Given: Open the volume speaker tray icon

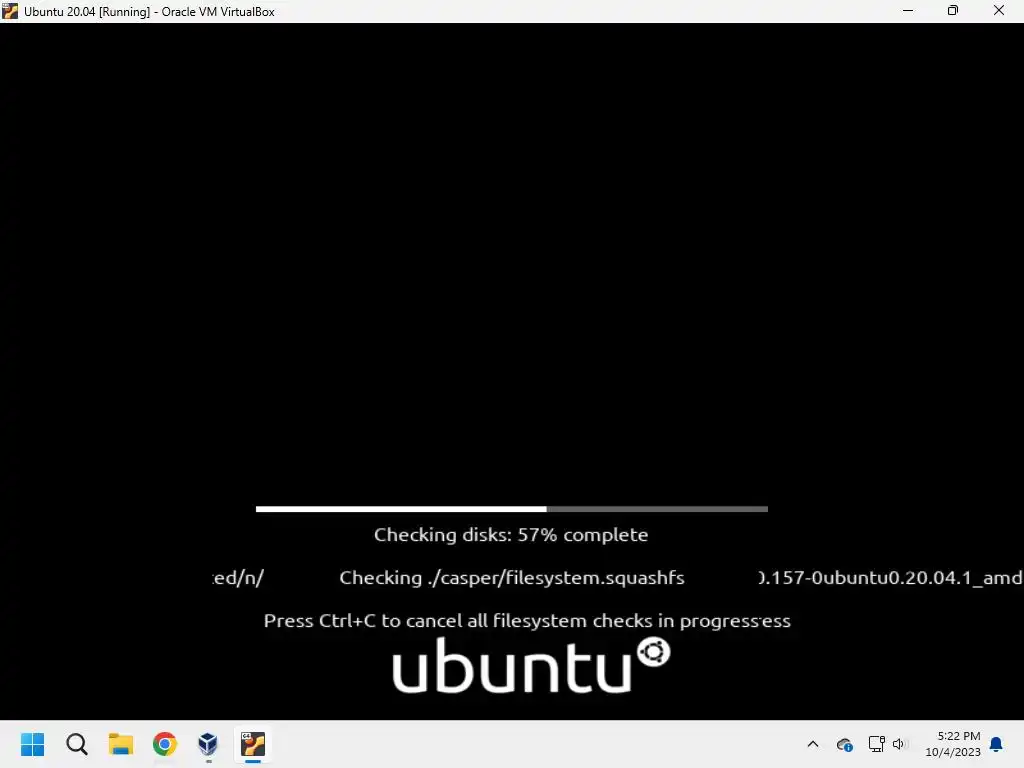Looking at the screenshot, I should pyautogui.click(x=899, y=744).
